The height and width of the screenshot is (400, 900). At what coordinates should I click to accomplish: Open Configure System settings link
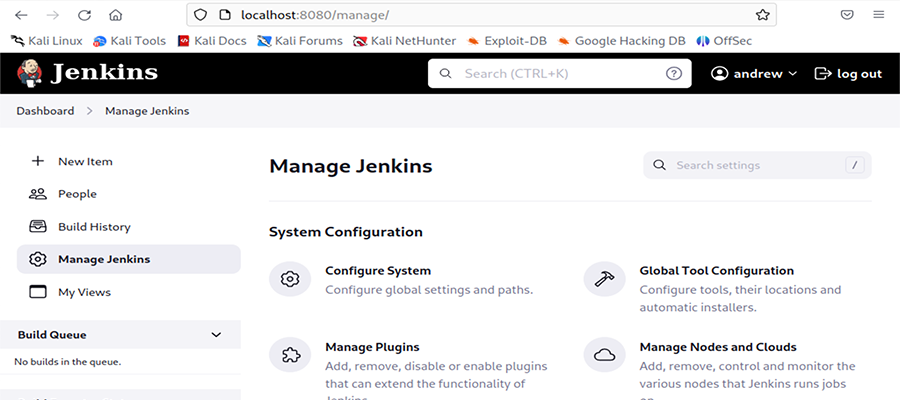(x=378, y=270)
